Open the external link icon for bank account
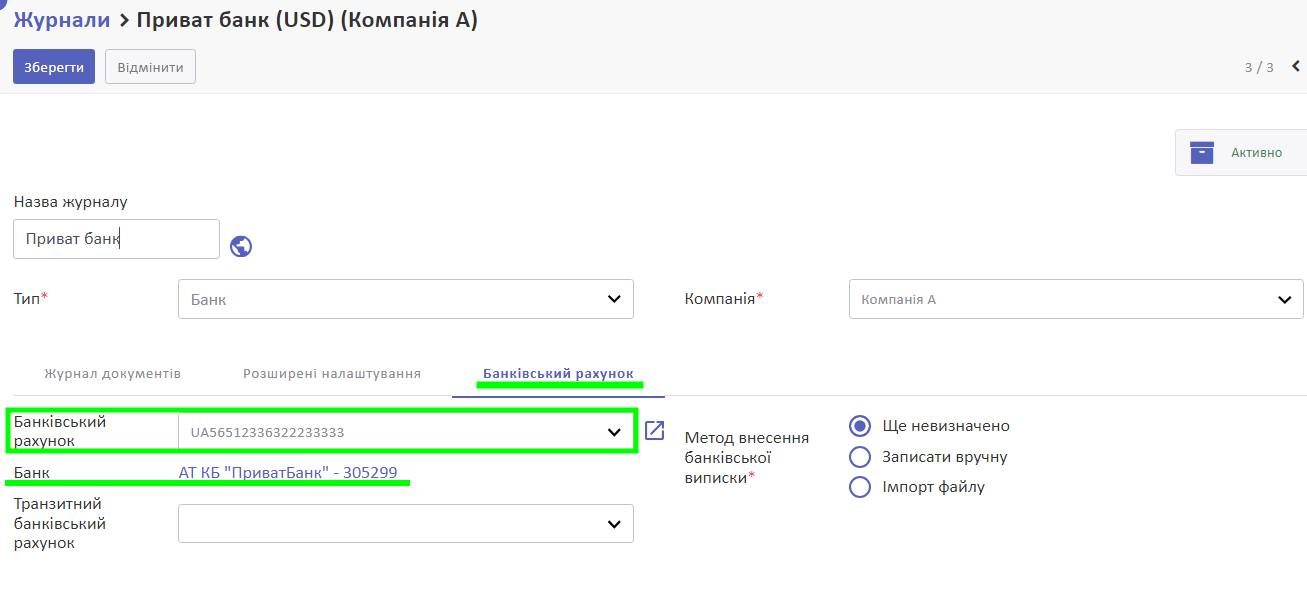The image size is (1307, 609). click(655, 431)
